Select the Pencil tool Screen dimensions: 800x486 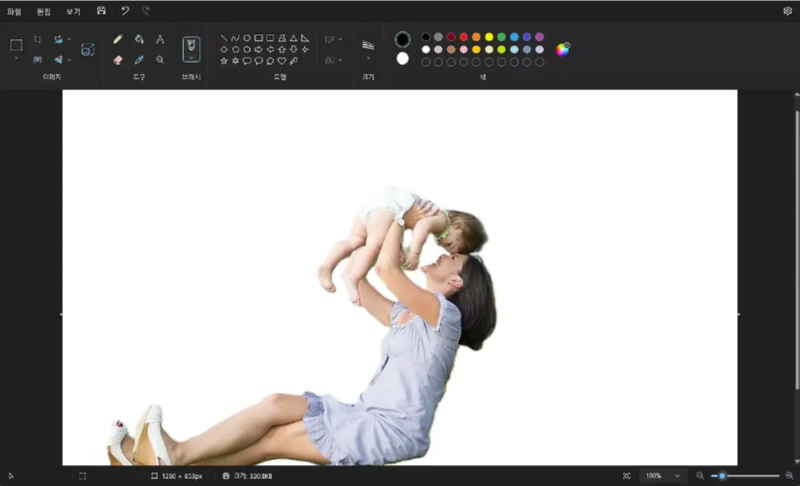coord(118,39)
